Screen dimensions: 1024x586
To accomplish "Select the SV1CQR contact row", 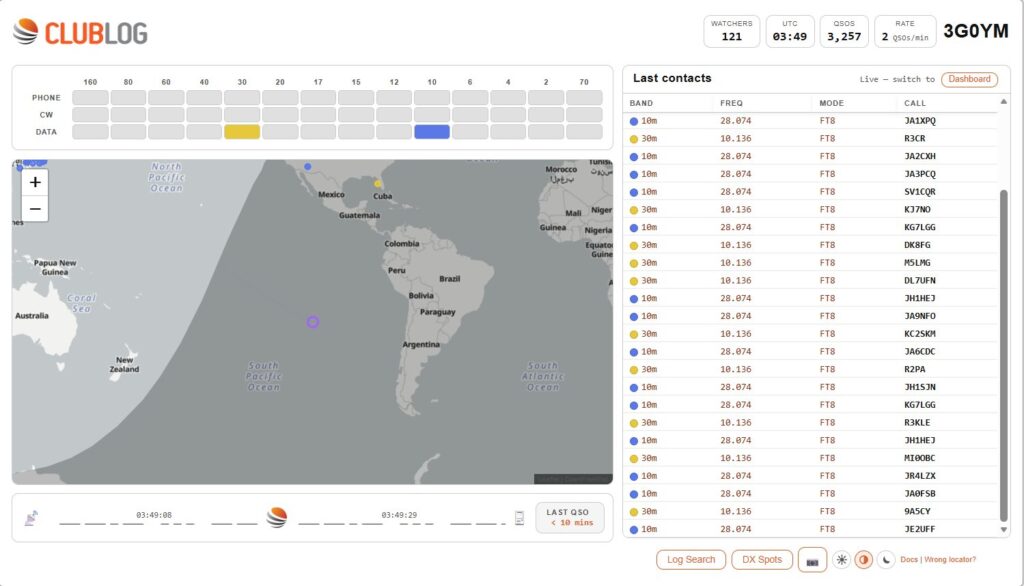I will (x=810, y=192).
